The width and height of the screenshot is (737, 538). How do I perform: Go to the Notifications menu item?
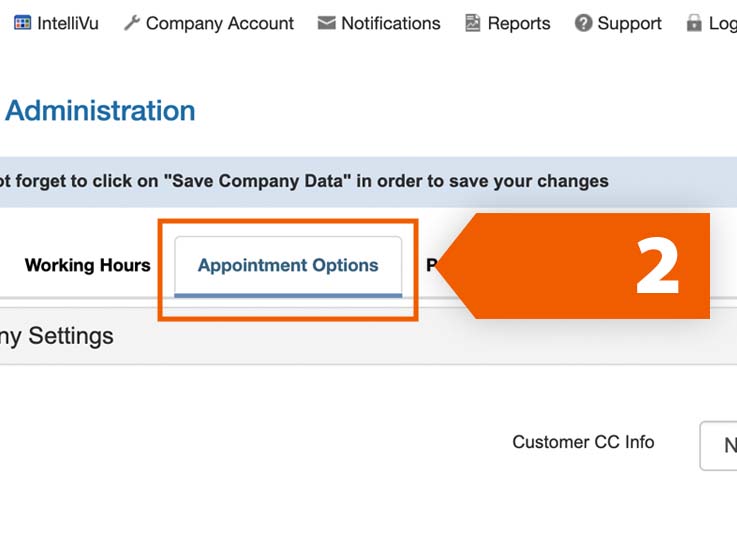pyautogui.click(x=390, y=23)
